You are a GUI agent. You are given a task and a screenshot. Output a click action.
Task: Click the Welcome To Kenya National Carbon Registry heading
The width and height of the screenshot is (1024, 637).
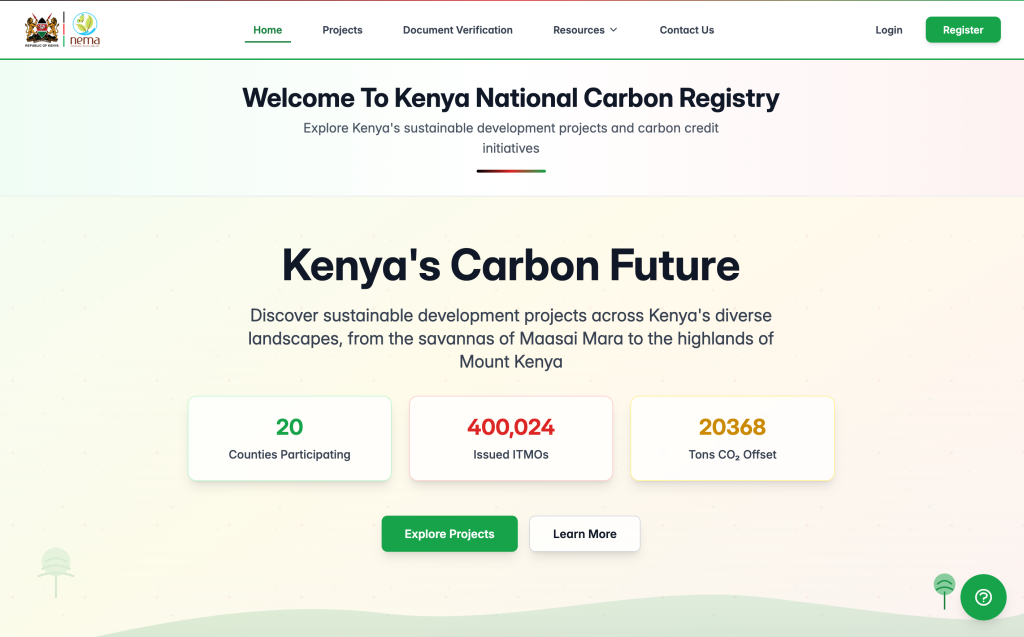(511, 98)
